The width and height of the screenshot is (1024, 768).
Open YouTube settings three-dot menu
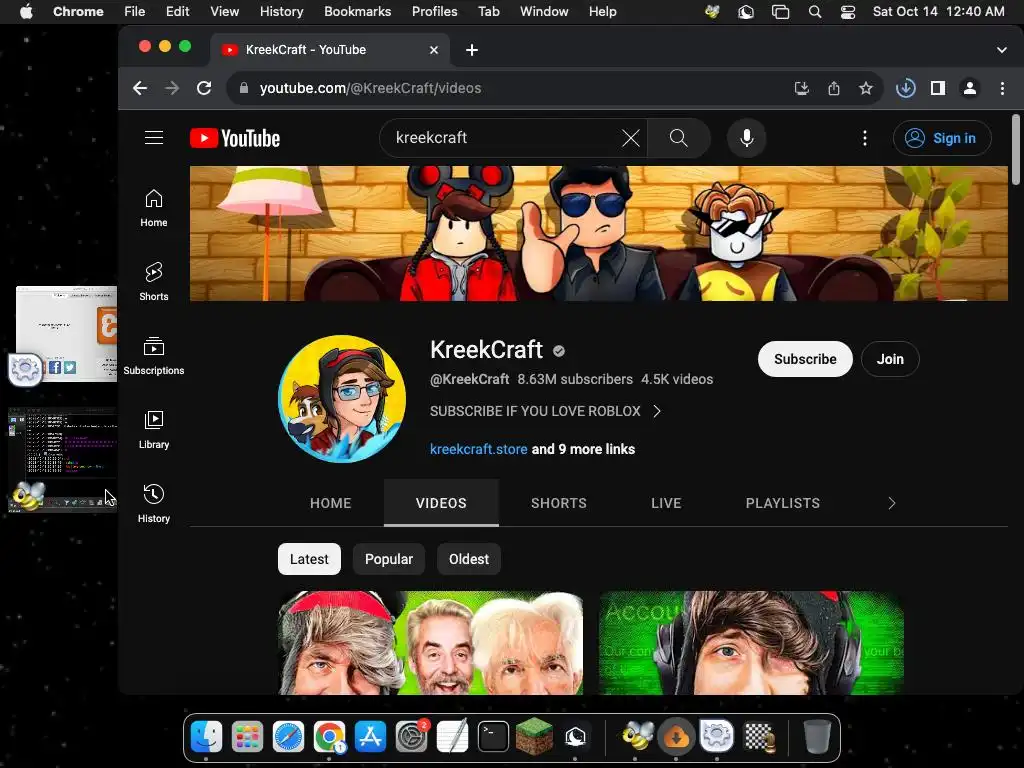(x=865, y=138)
